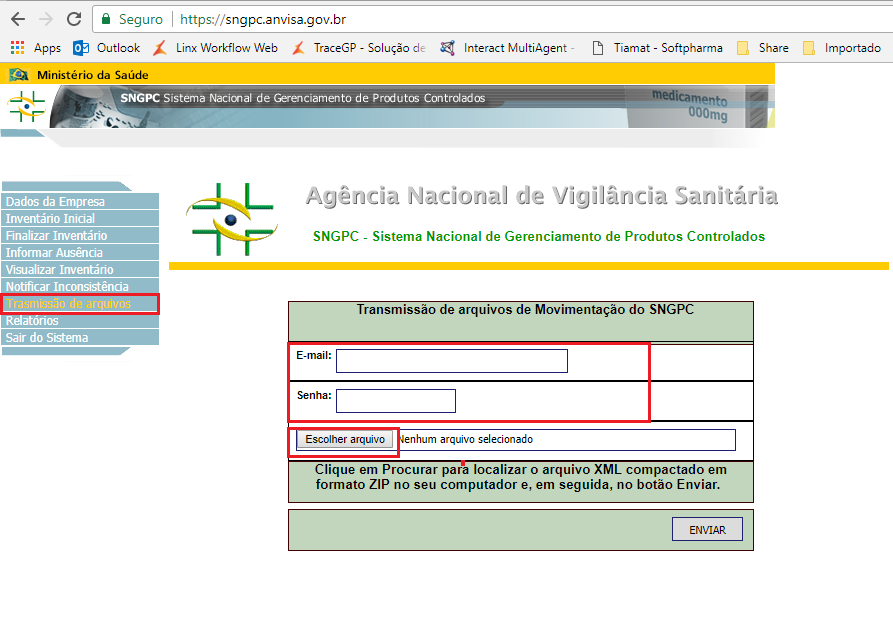This screenshot has height=628, width=893.
Task: Click the browser forward arrow
Action: (x=46, y=19)
